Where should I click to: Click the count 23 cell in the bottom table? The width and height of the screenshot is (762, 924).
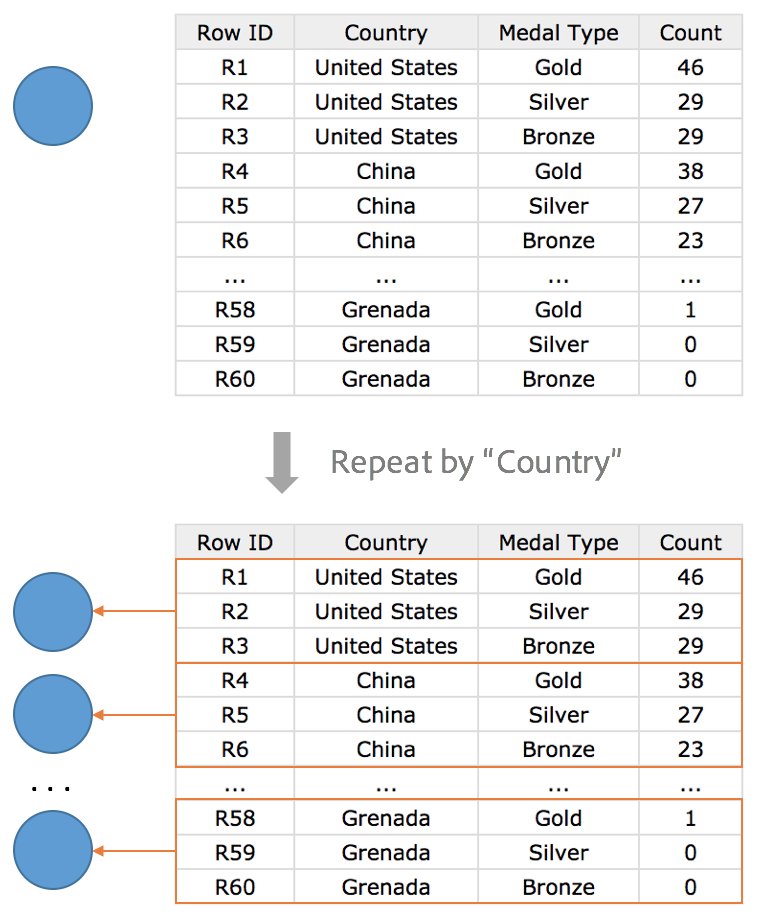point(690,749)
